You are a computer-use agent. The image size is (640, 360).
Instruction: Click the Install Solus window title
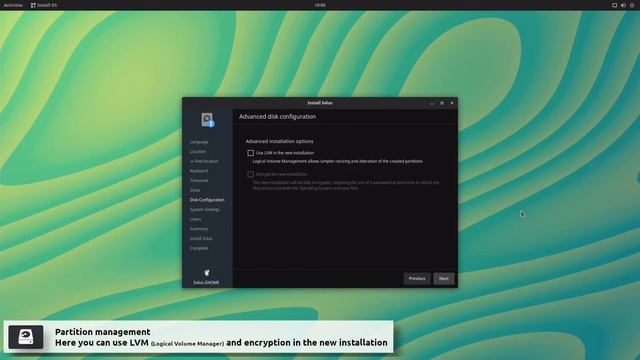tap(320, 103)
